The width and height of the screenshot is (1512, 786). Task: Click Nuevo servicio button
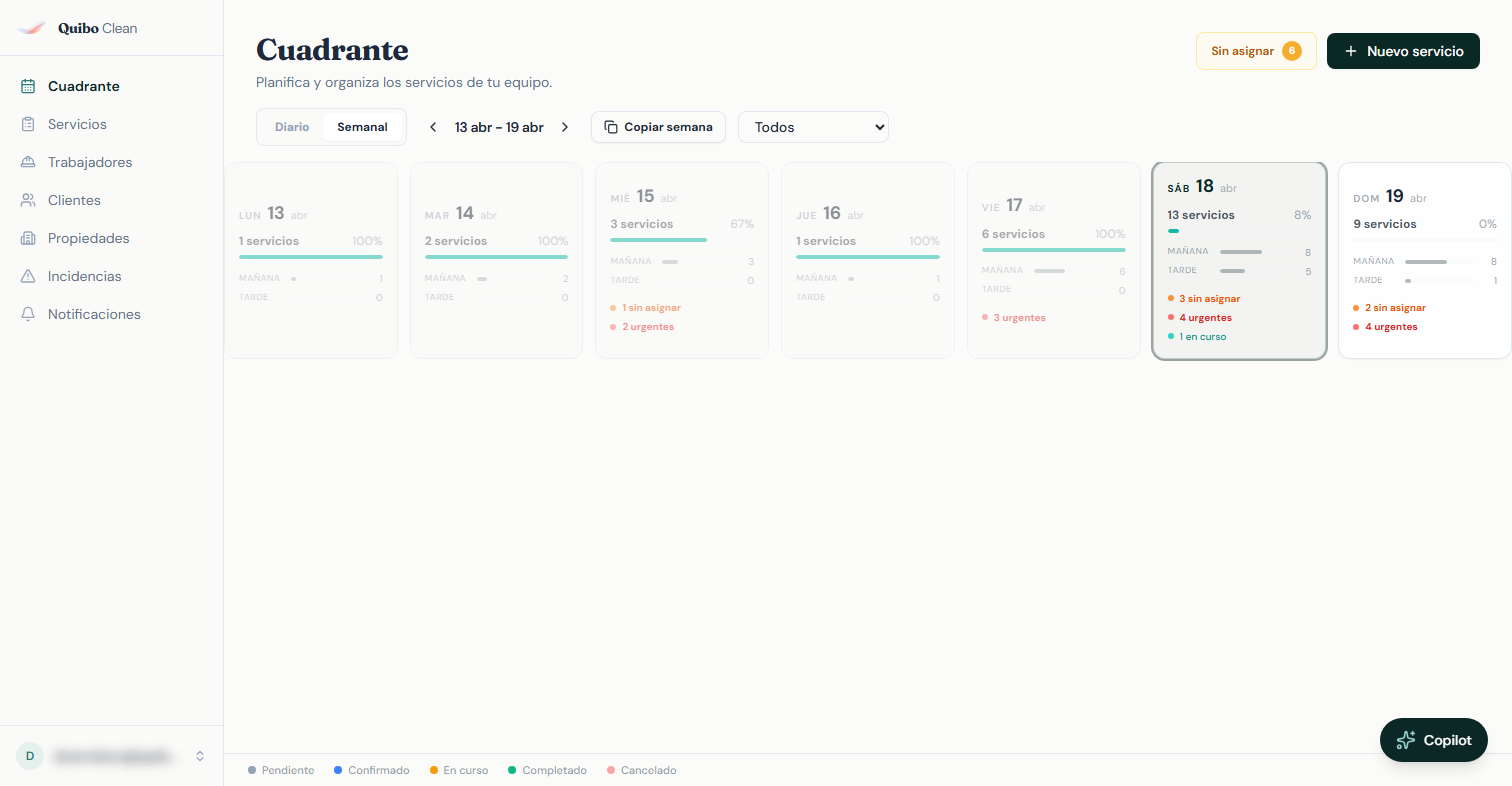pyautogui.click(x=1403, y=51)
